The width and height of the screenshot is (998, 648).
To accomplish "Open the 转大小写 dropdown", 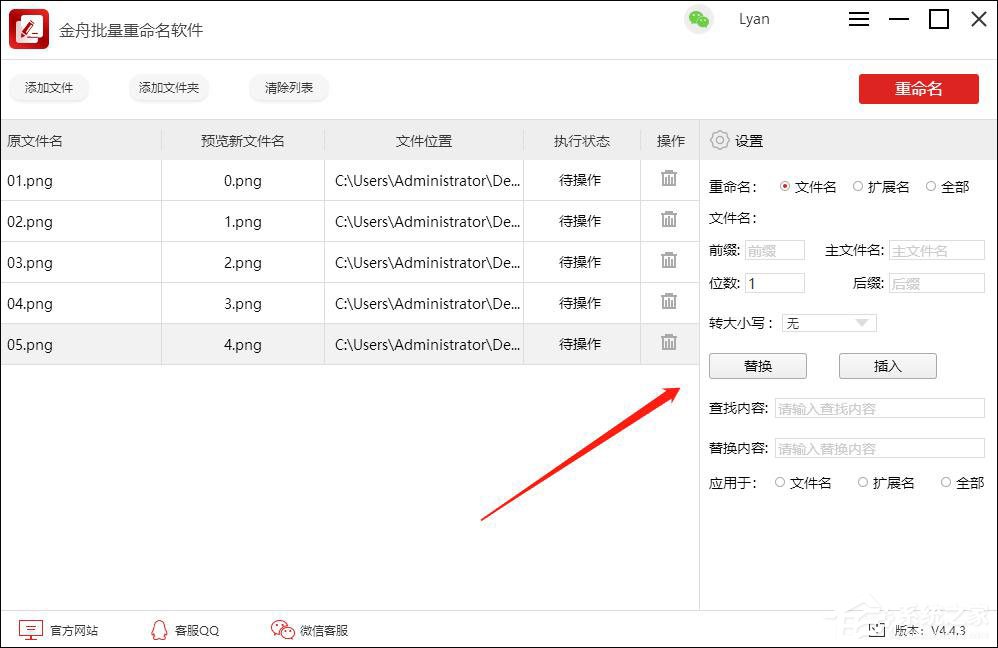I will [829, 323].
